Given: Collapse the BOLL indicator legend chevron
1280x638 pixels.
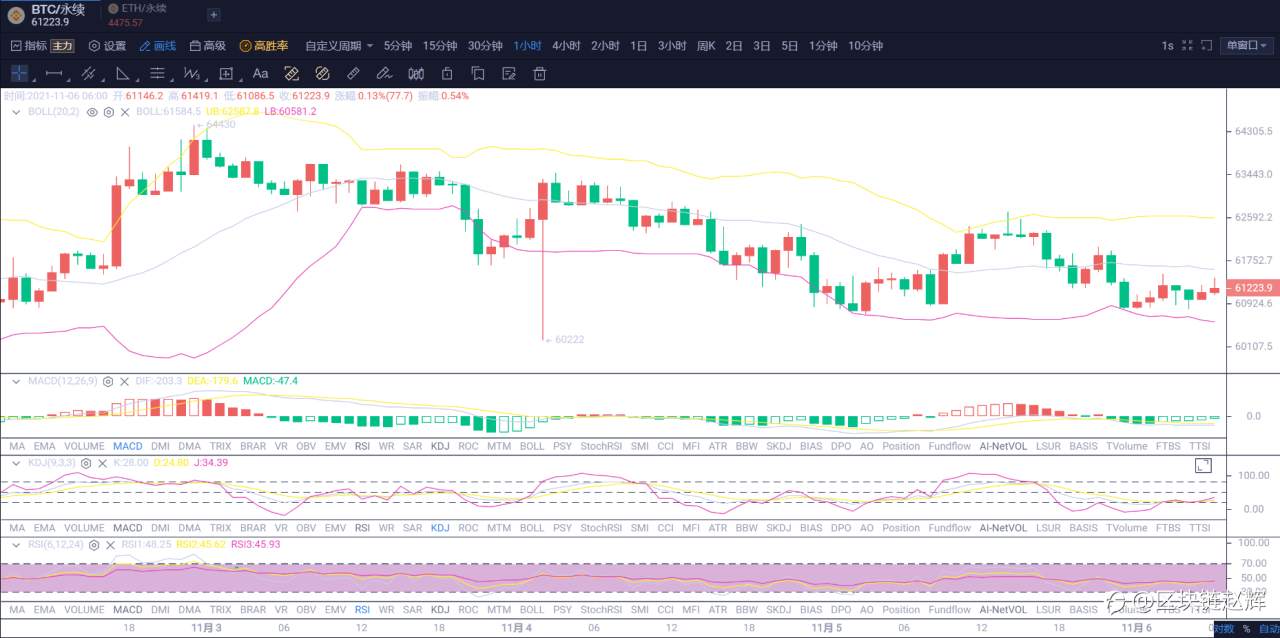Looking at the screenshot, I should 16,112.
